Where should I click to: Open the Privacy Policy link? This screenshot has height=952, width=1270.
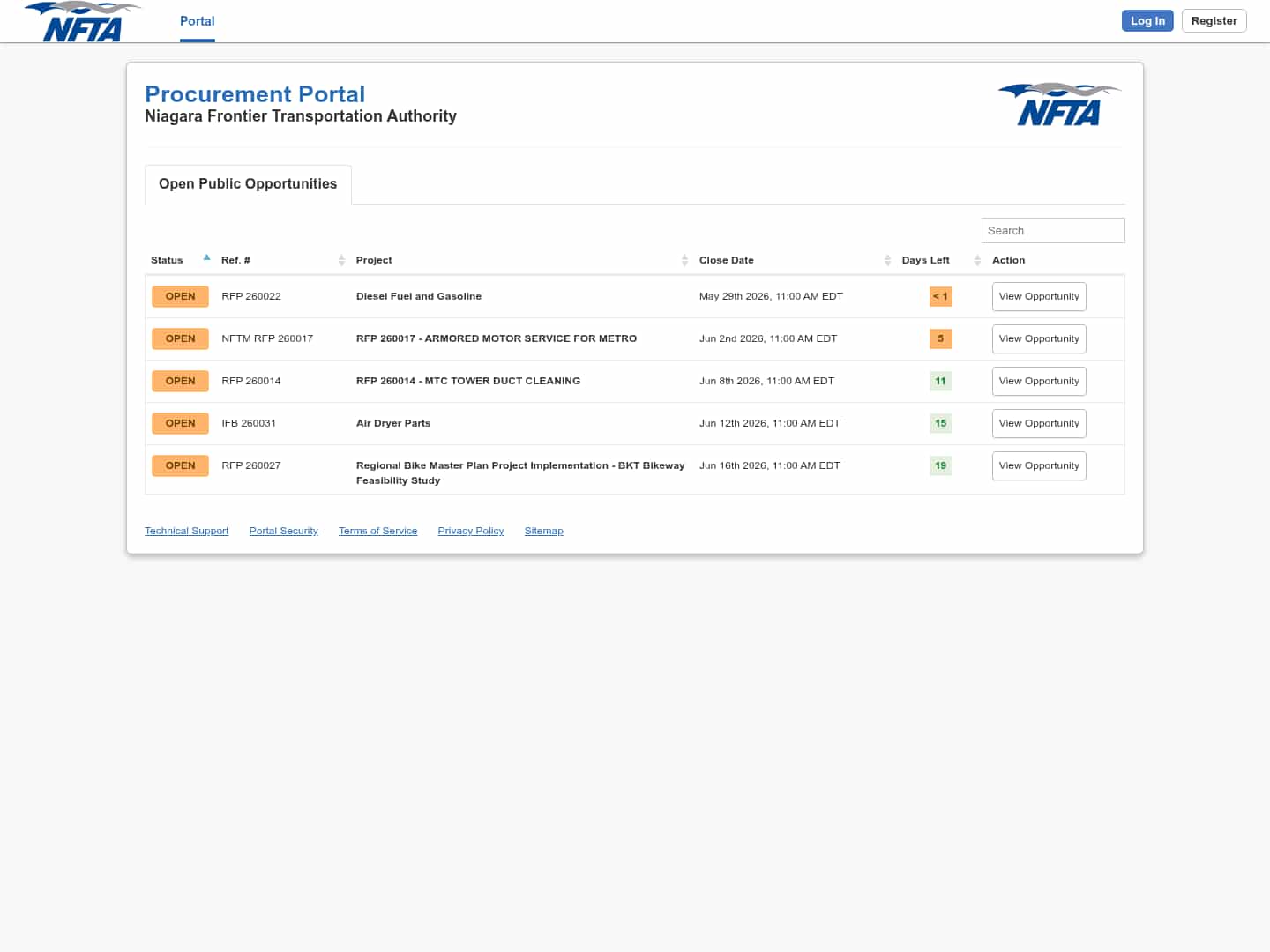pyautogui.click(x=471, y=531)
